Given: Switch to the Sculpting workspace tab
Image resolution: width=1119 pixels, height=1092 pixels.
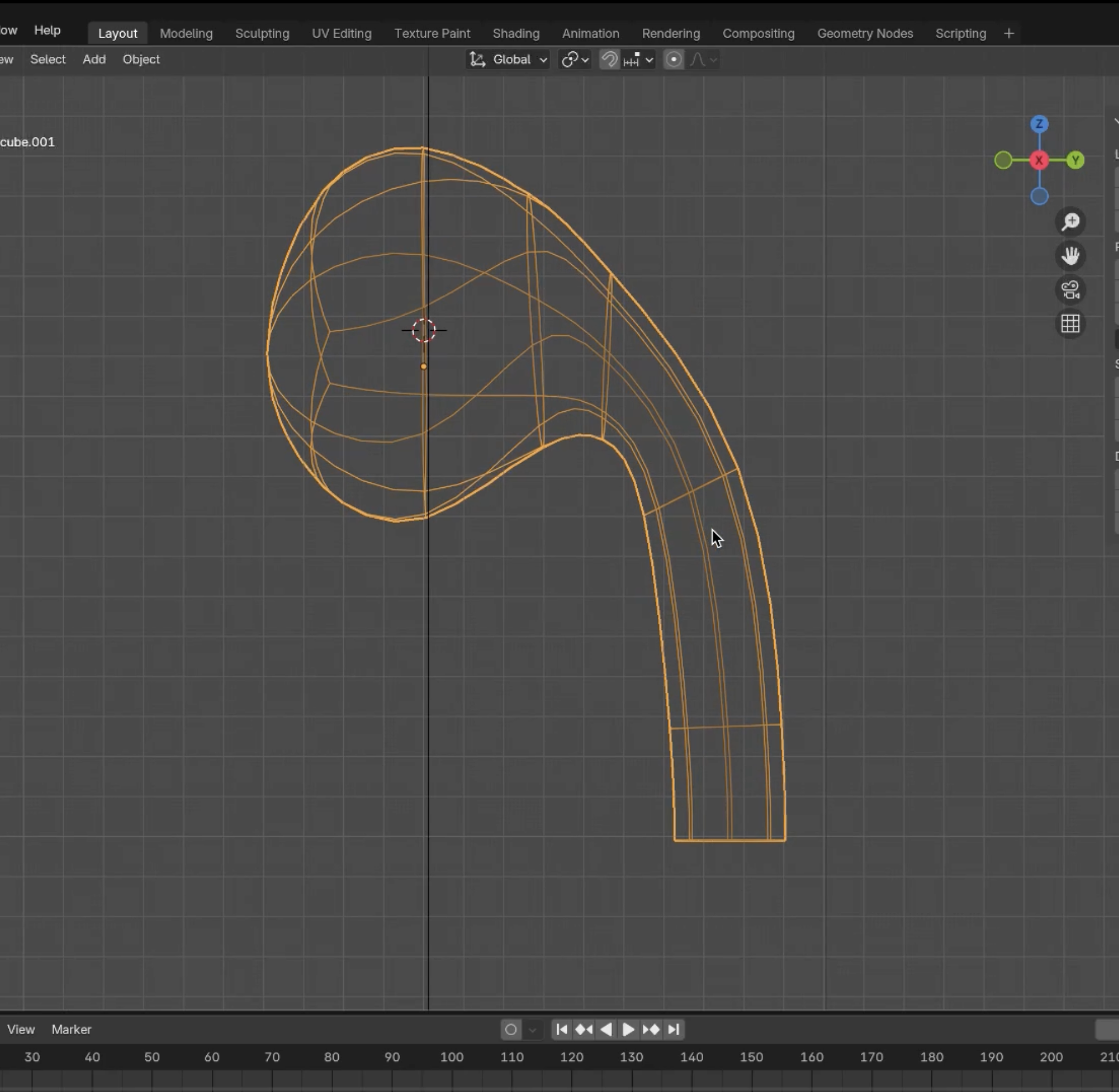Looking at the screenshot, I should point(262,33).
